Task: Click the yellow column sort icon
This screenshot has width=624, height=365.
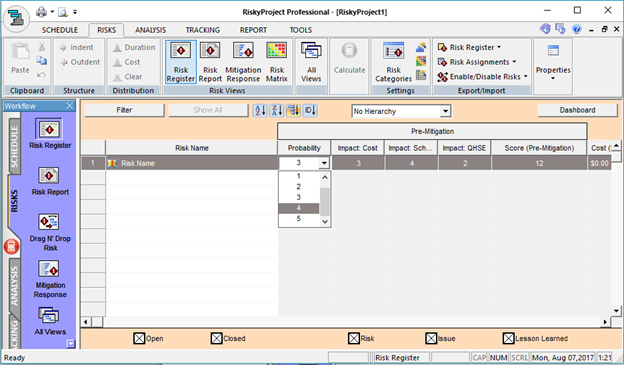Action: pyautogui.click(x=293, y=110)
